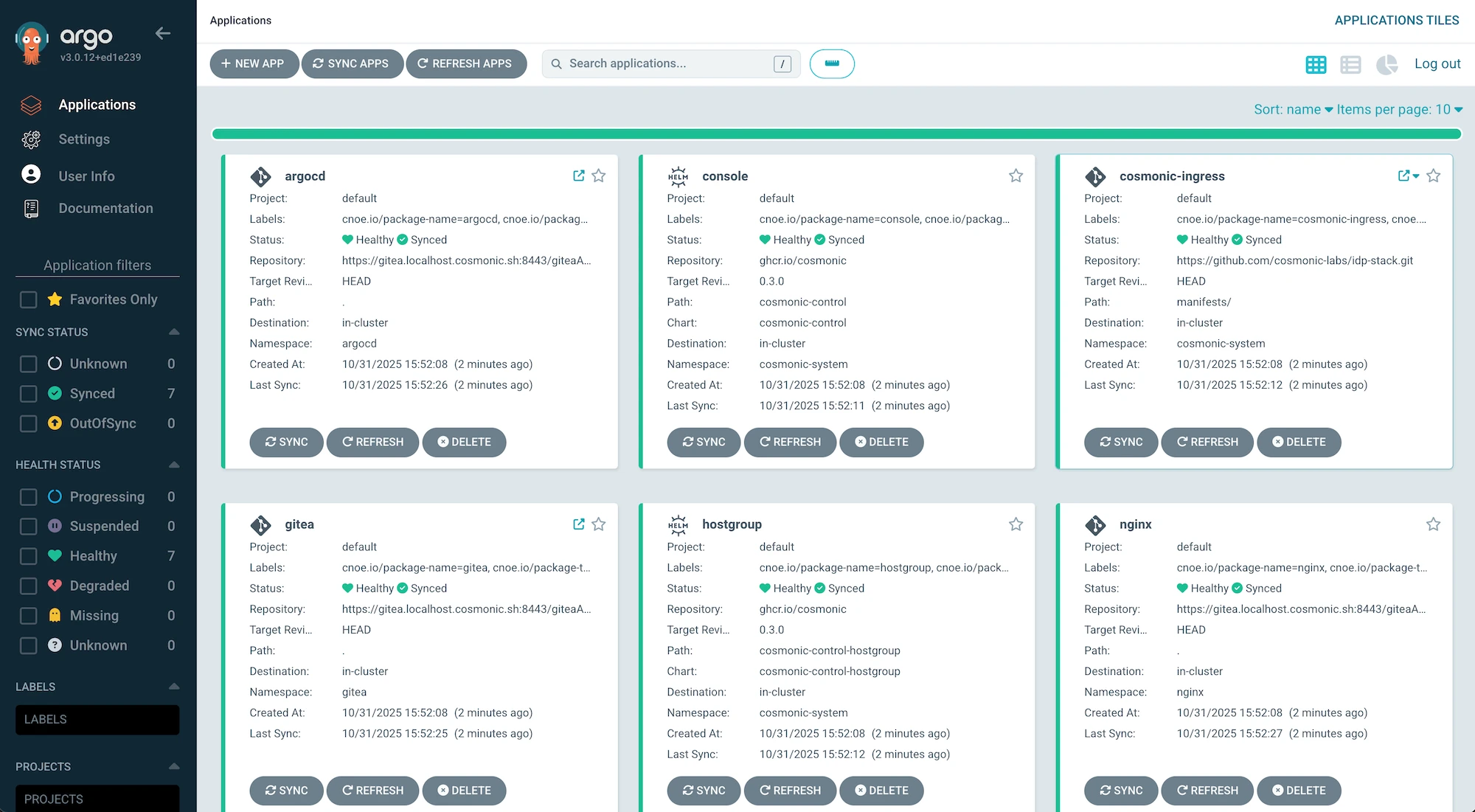Favorite the cosmonic-ingress application star
The height and width of the screenshot is (812, 1475).
click(1433, 176)
